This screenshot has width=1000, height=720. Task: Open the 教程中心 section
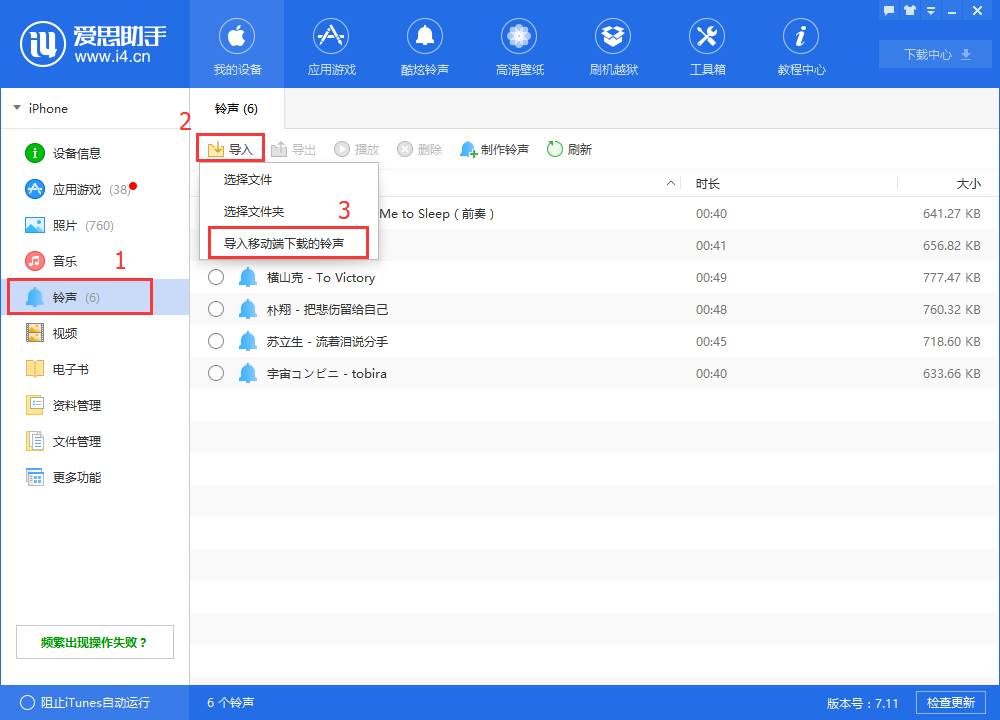[800, 45]
